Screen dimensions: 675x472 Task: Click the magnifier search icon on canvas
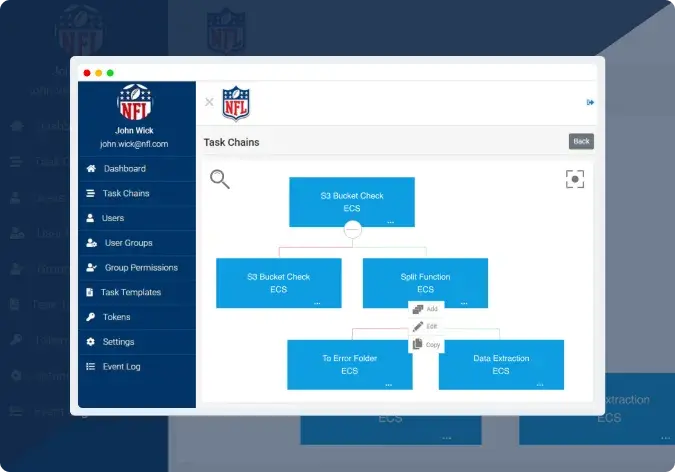tap(220, 179)
